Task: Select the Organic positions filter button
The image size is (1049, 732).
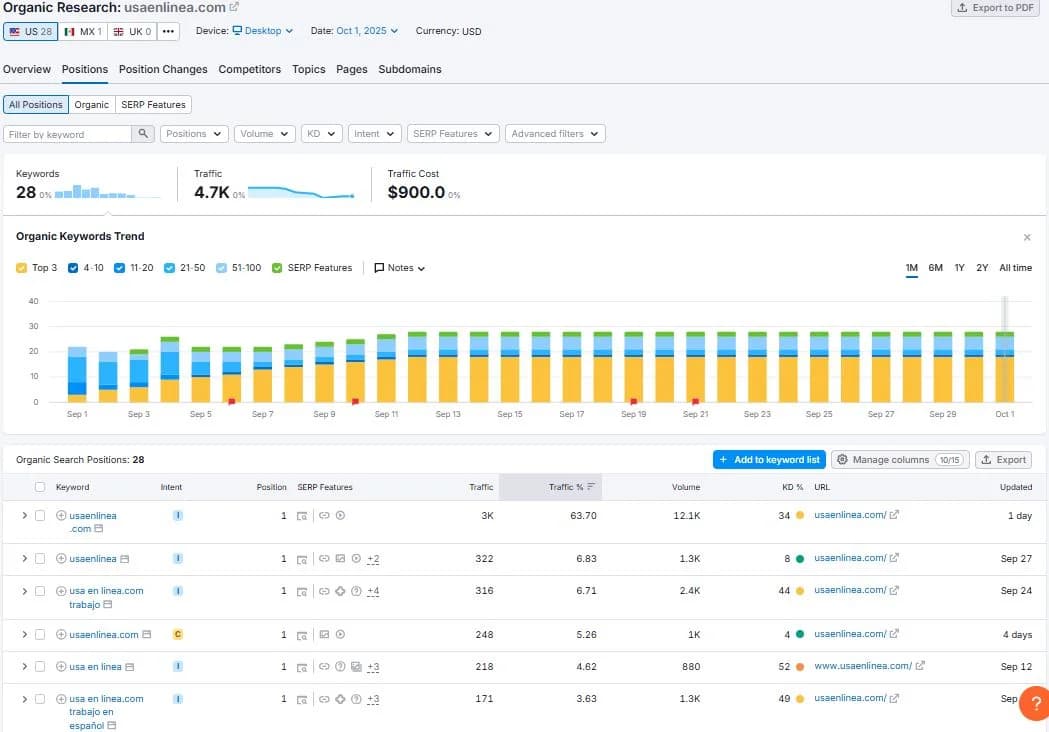Action: [x=92, y=105]
